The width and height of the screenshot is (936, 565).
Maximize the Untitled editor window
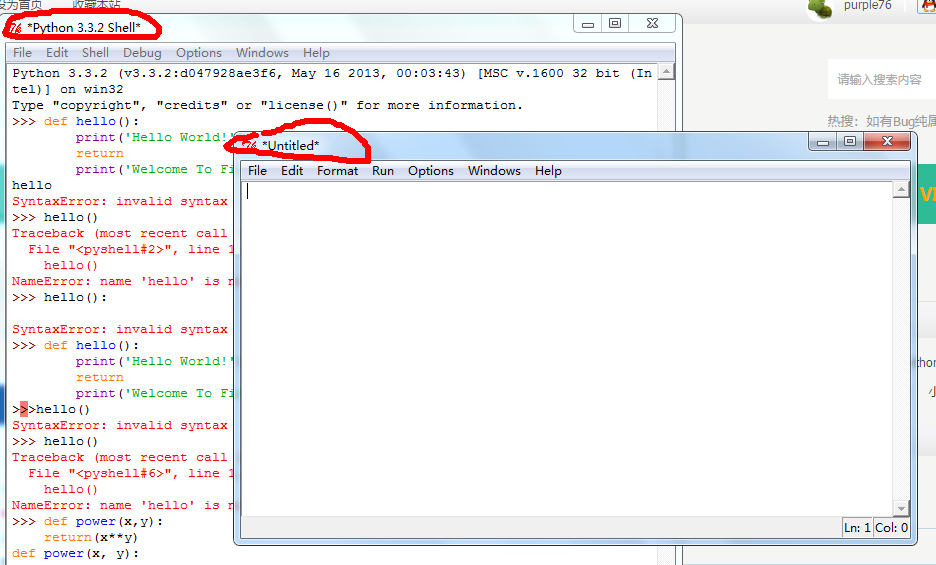click(849, 142)
